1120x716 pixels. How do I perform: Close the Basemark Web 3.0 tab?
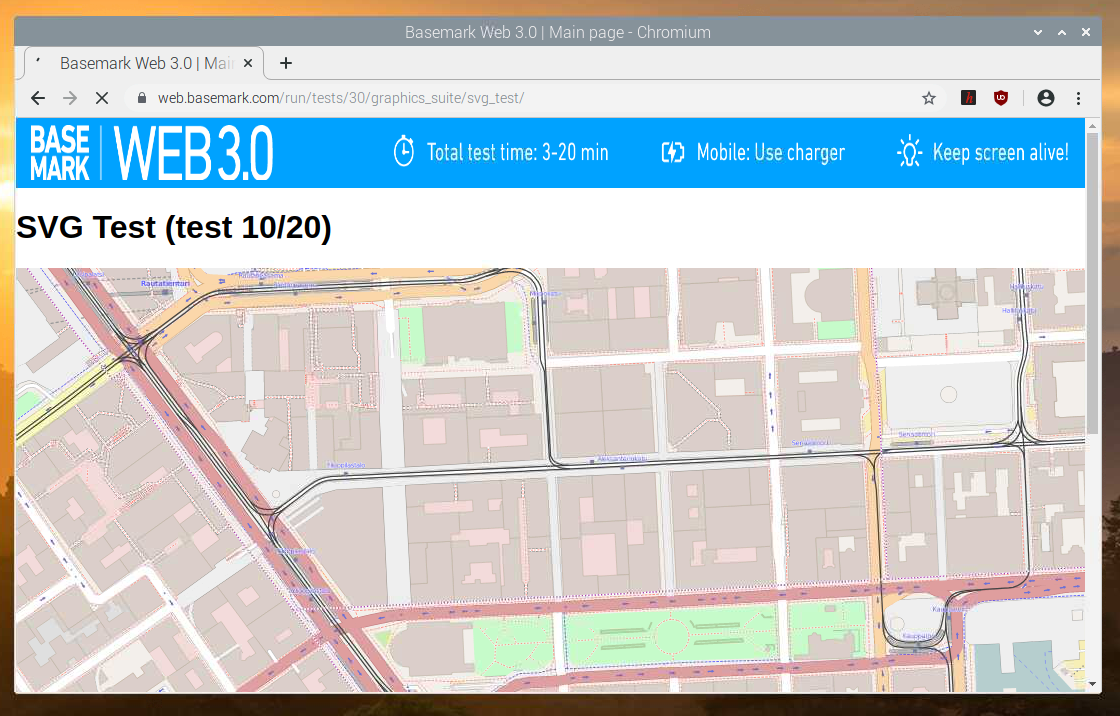click(249, 63)
